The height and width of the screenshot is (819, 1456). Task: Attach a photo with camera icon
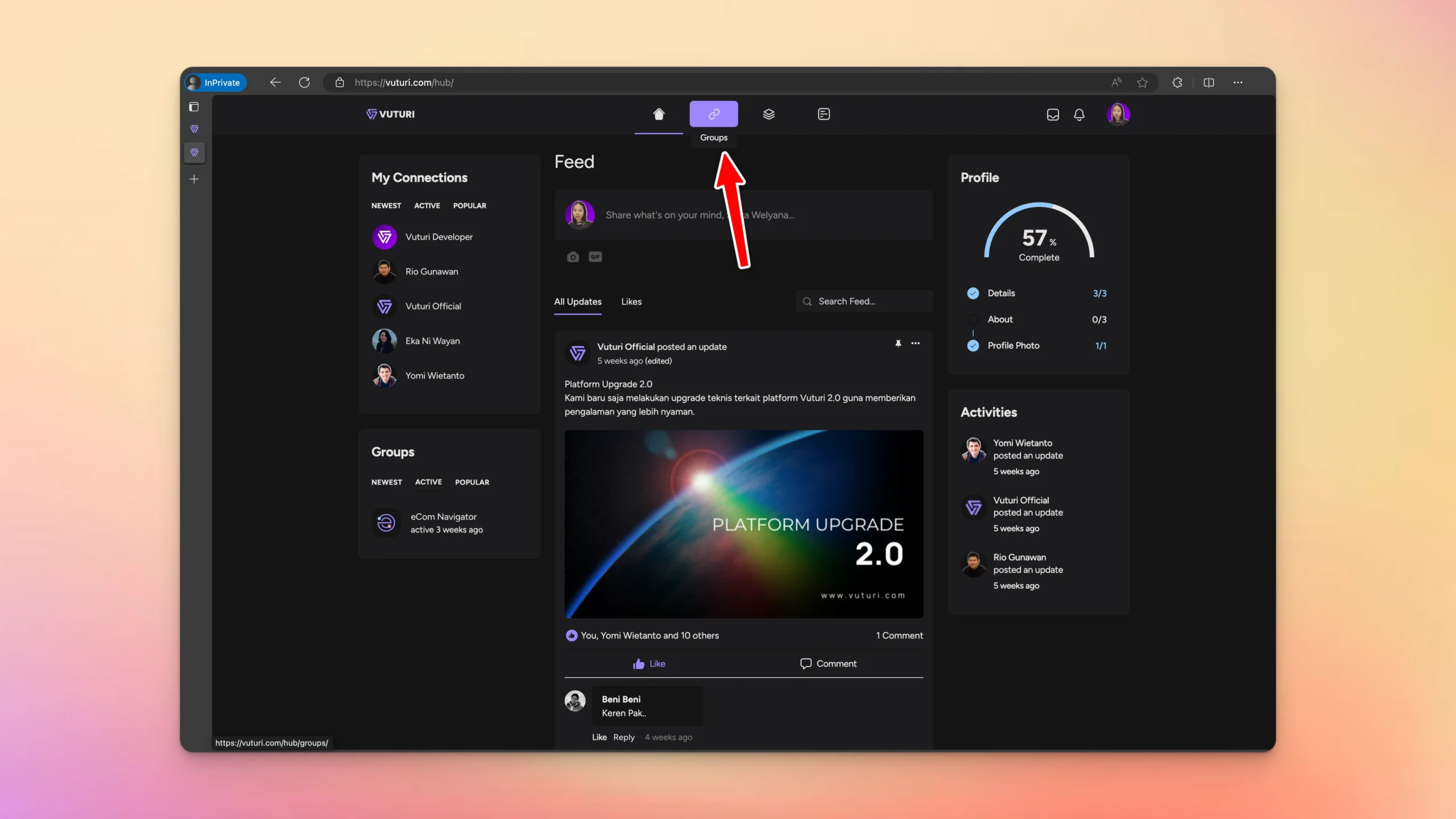[573, 257]
